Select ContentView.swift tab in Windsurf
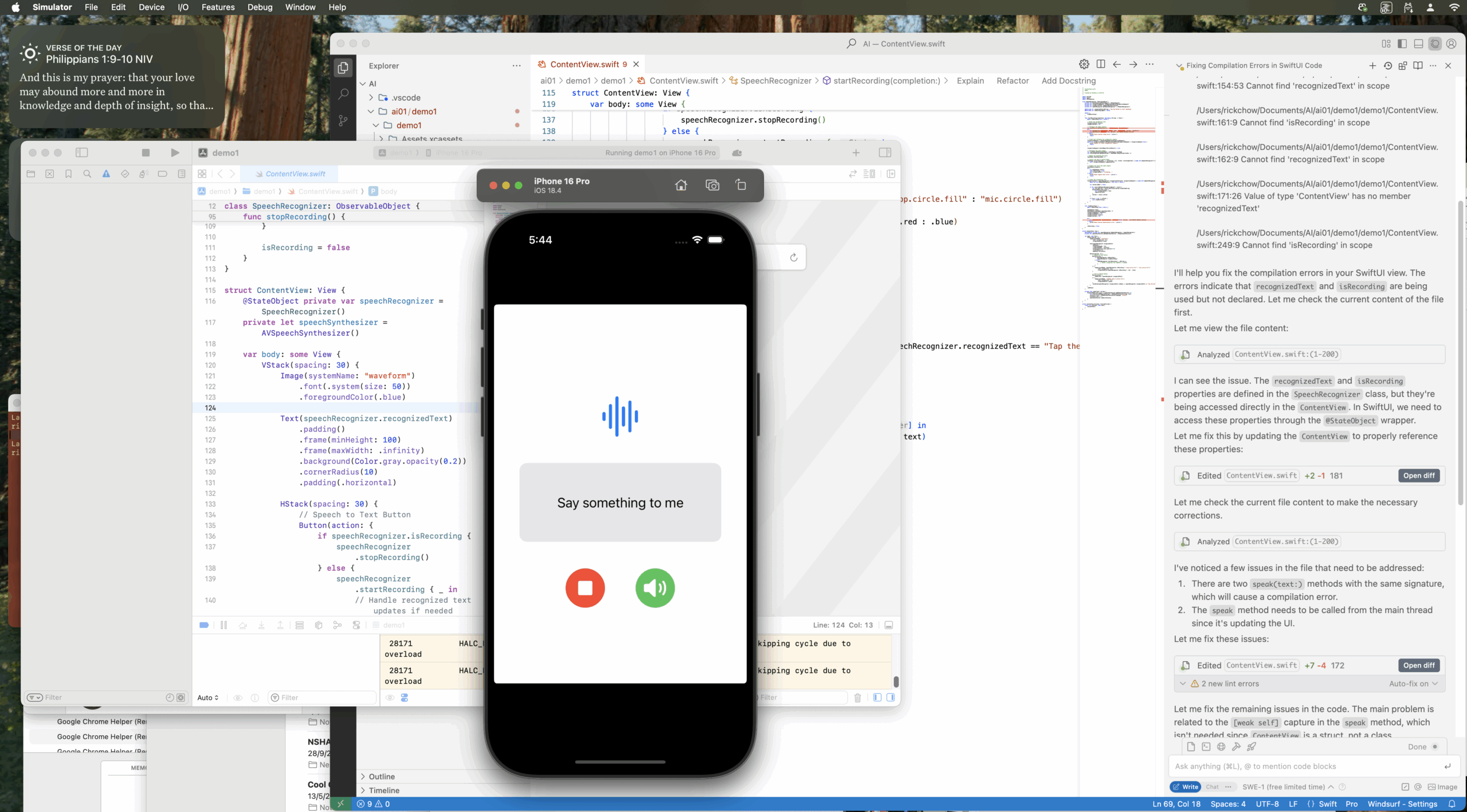 tap(589, 64)
